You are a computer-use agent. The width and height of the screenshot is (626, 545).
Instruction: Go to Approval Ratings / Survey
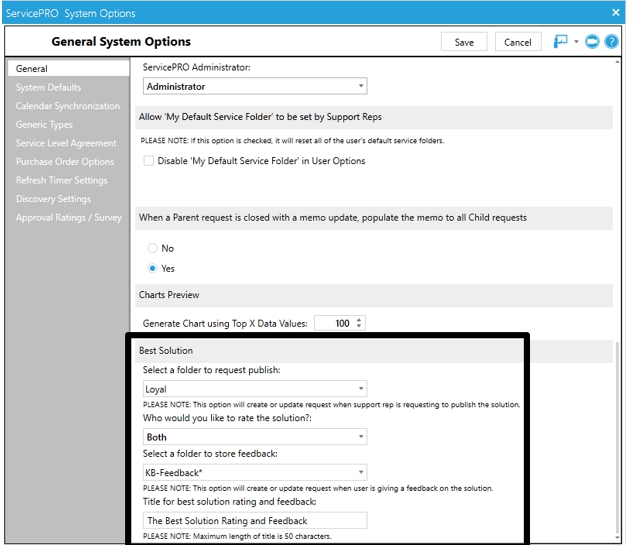(69, 217)
